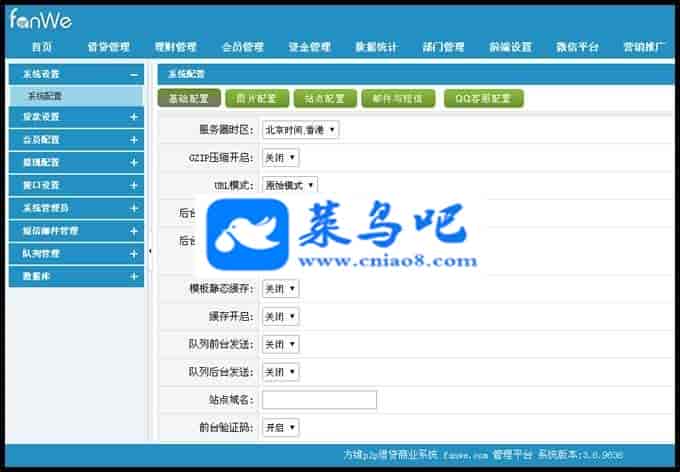
Task: Expand the 数据库 sidebar section
Action: (x=134, y=276)
